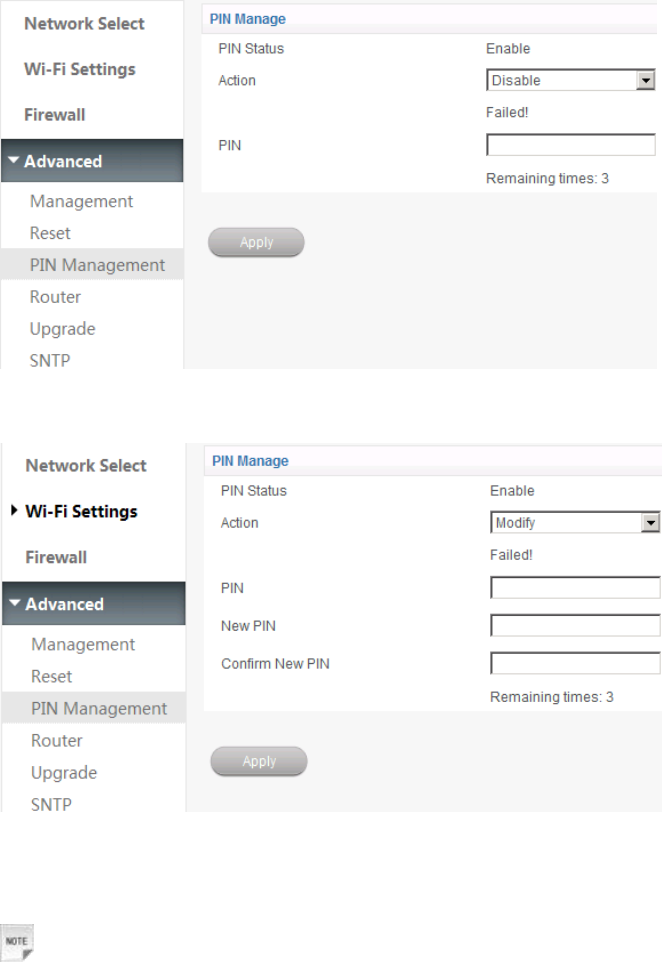Select Router in the bottom Advanced submenu
The width and height of the screenshot is (662, 962).
click(x=57, y=741)
